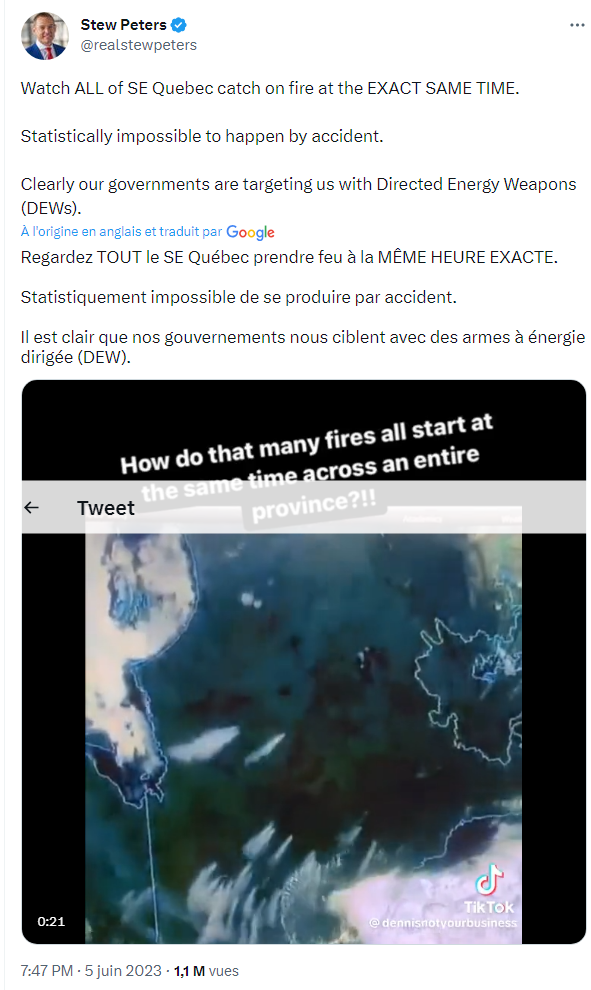The height and width of the screenshot is (990, 591).
Task: Click the original English tweet text
Action: tap(299, 148)
